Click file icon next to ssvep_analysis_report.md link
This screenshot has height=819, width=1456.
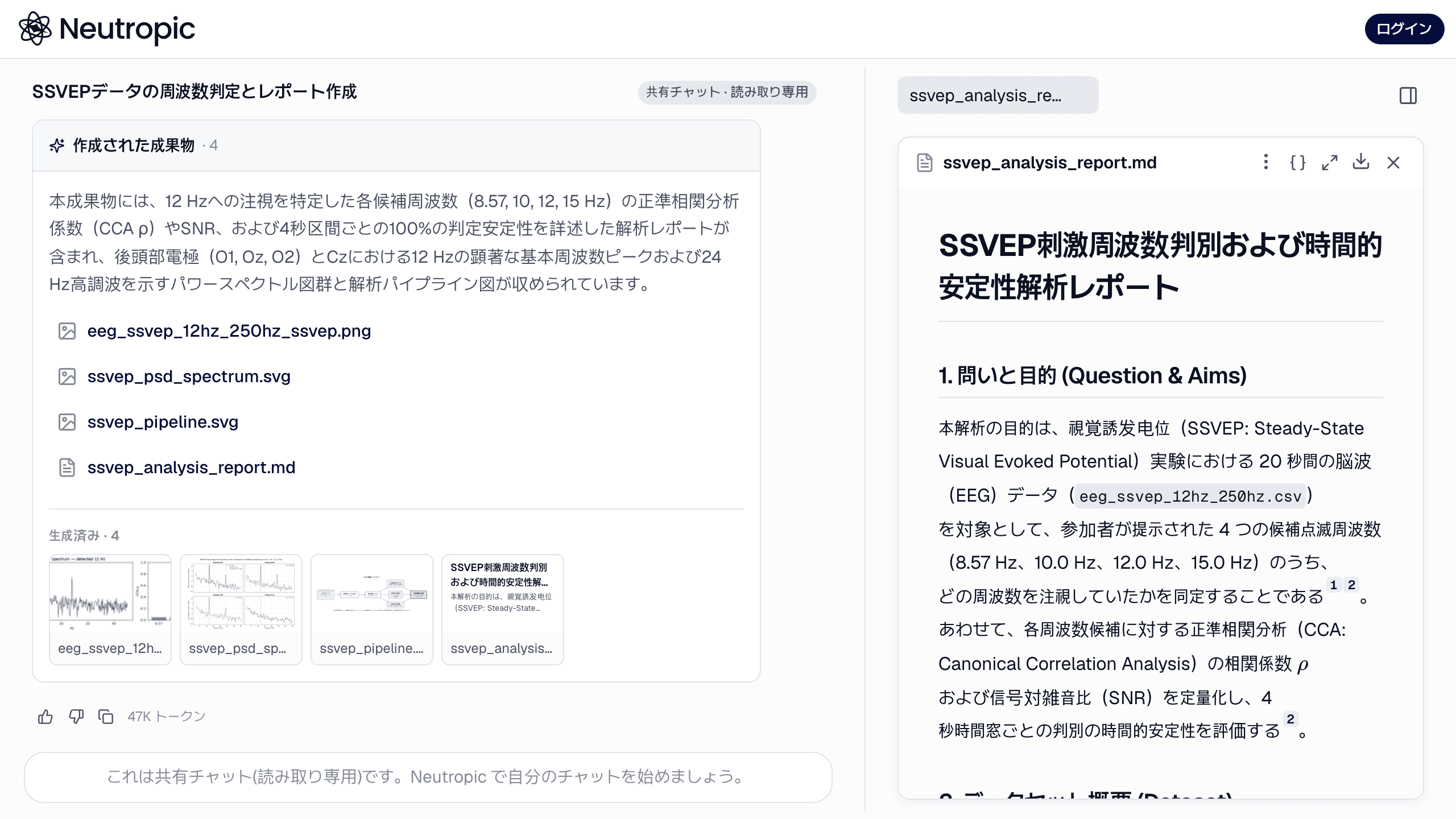click(67, 468)
